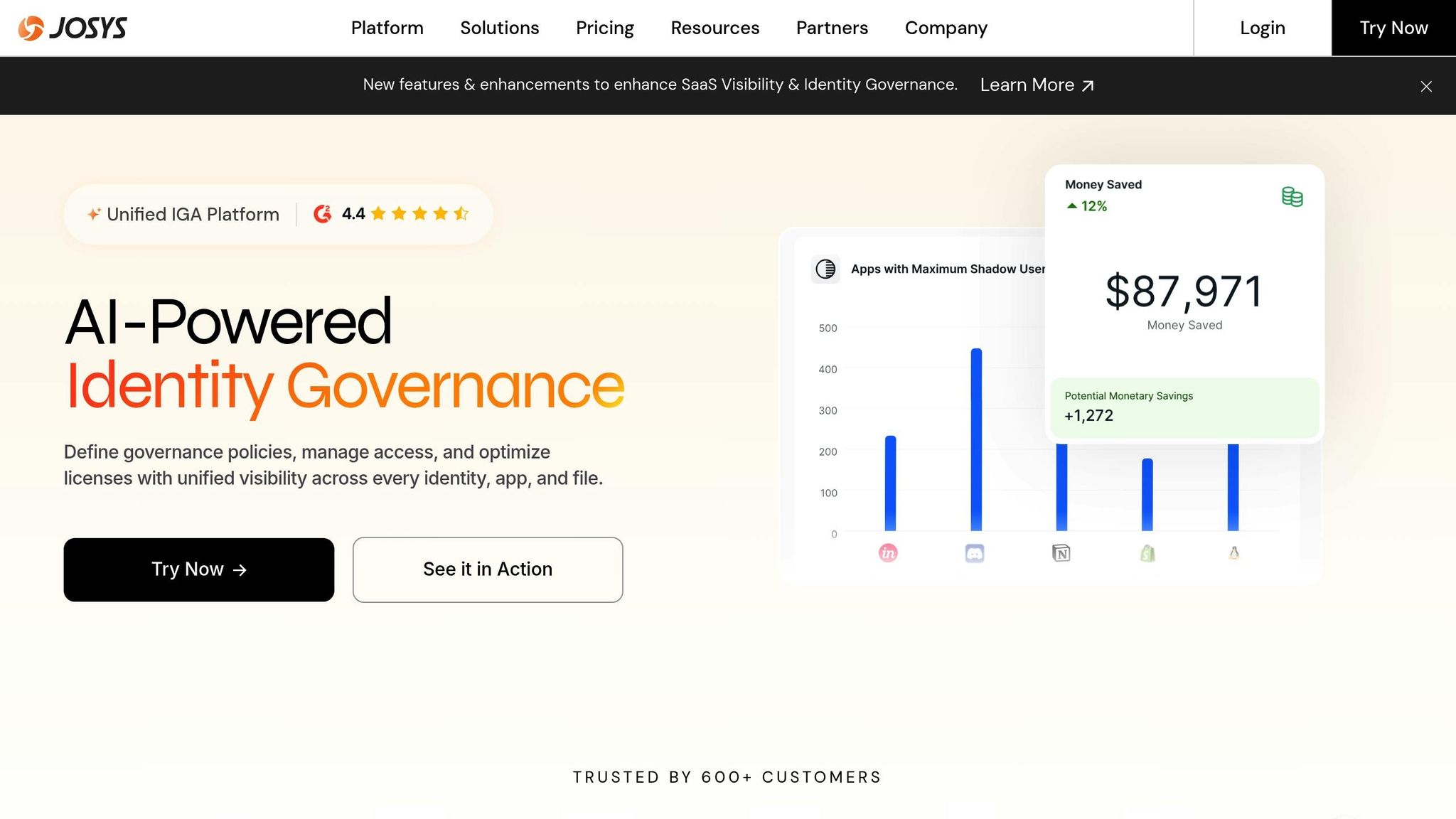Open the Company menu item
Screen dimensions: 1456x819
coord(946,28)
